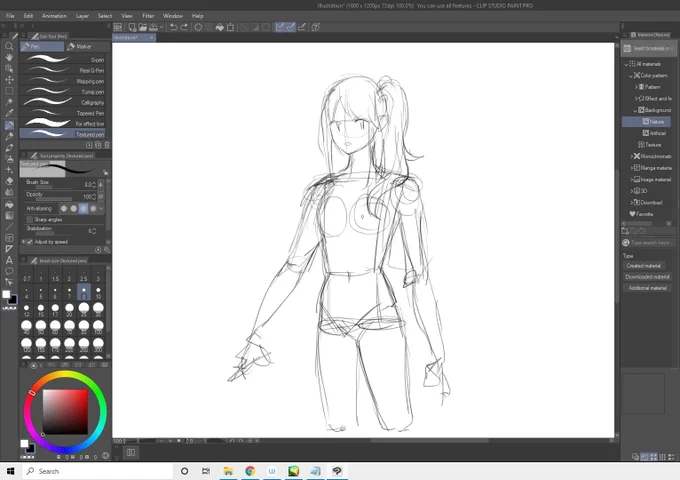Click the Open file folder icon
Screen dimensions: 680x480
pos(143,27)
